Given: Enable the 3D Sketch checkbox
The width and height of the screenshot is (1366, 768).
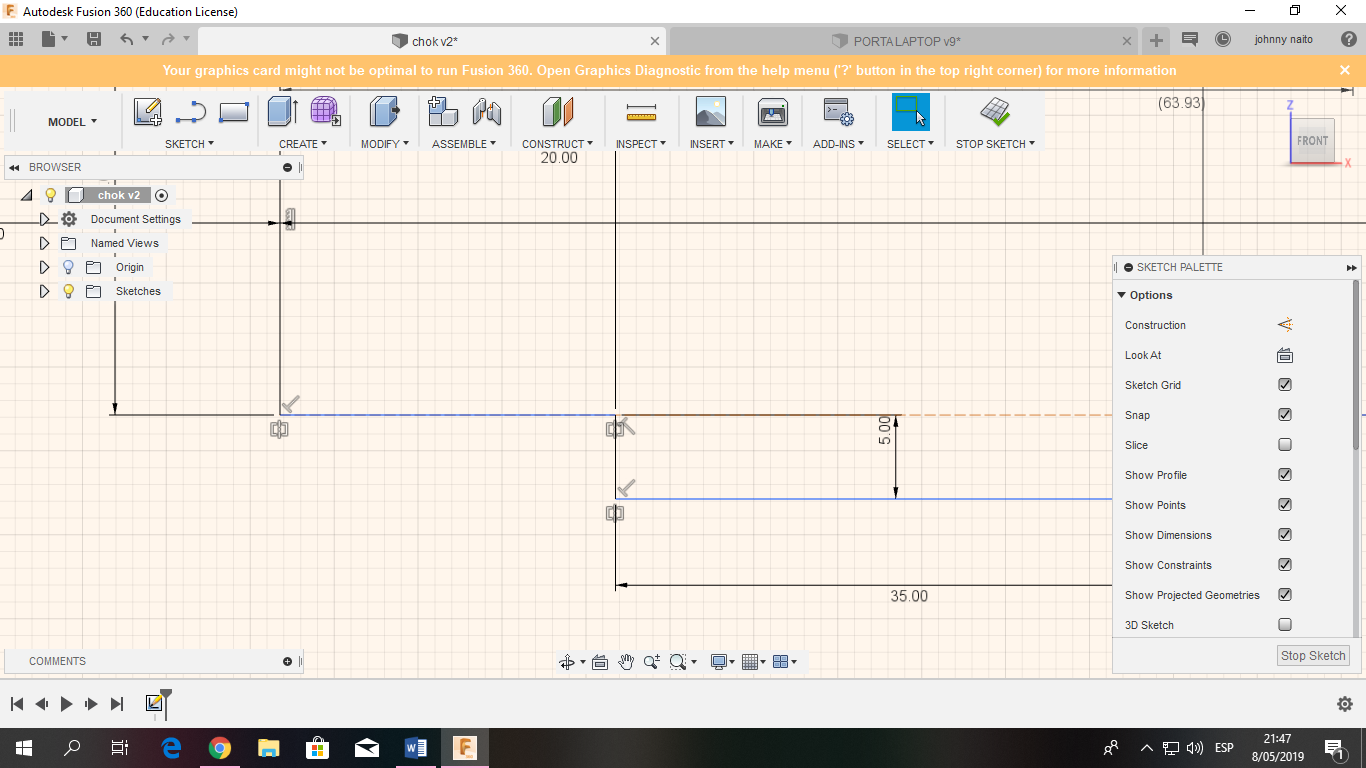Looking at the screenshot, I should pyautogui.click(x=1285, y=625).
